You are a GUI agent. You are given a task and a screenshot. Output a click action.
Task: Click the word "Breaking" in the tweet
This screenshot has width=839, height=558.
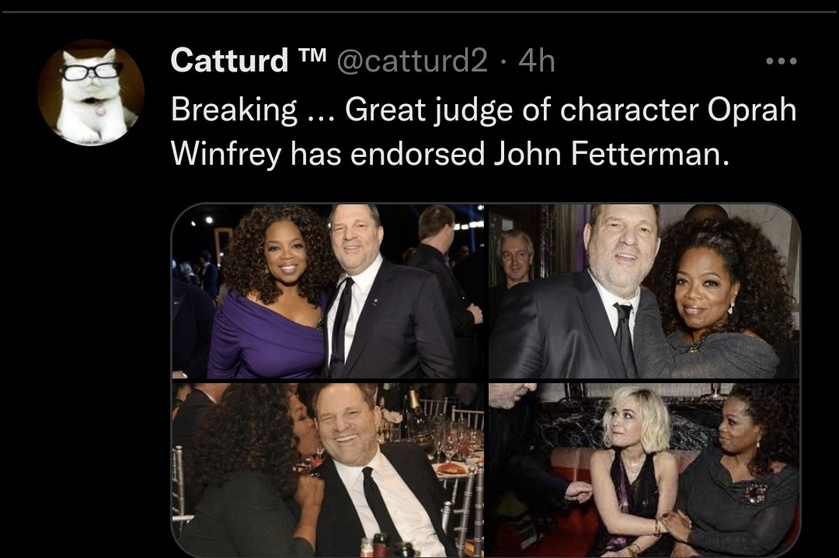[x=228, y=109]
